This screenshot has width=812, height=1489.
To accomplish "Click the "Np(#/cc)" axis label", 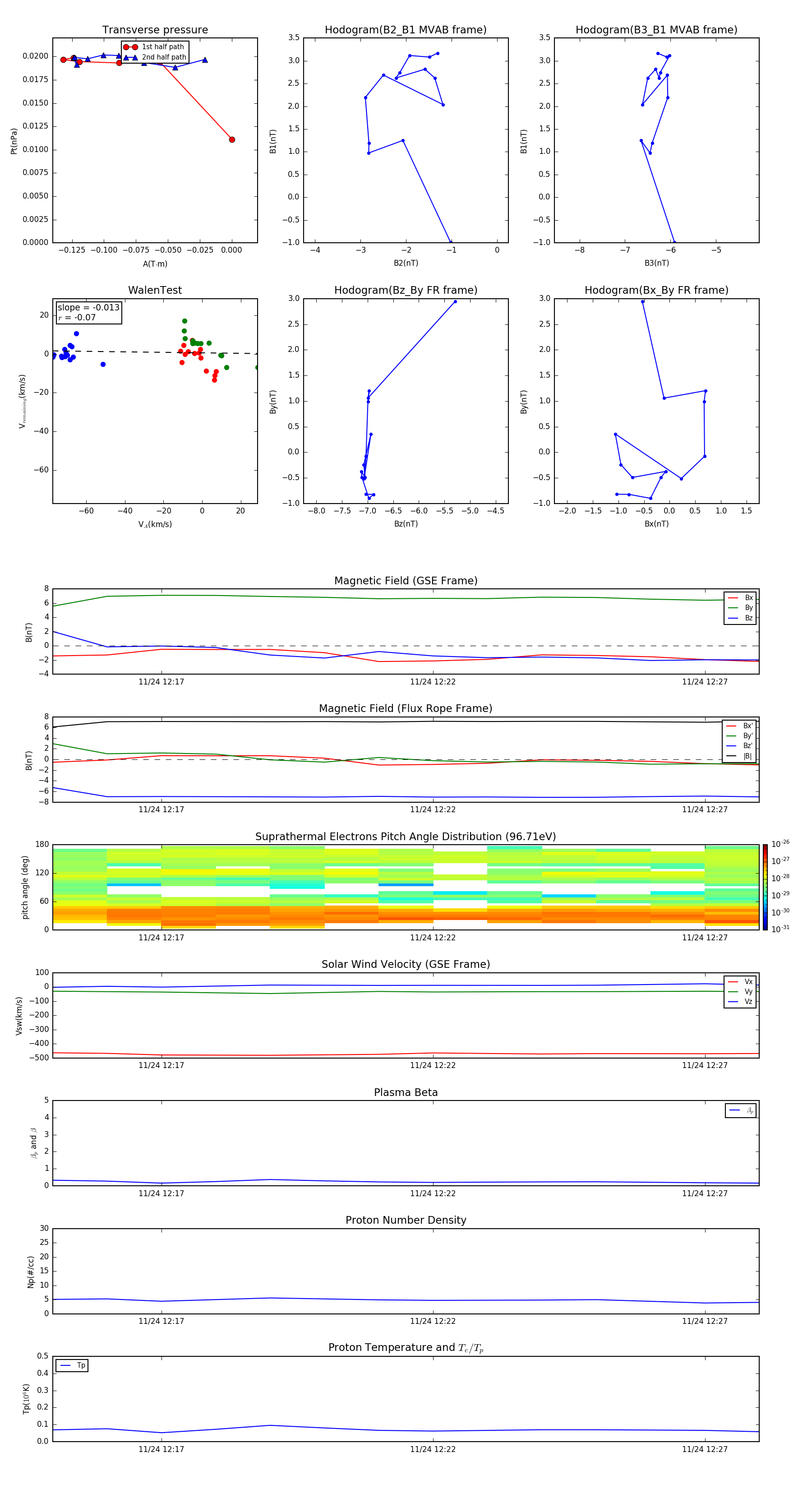I will (31, 1272).
